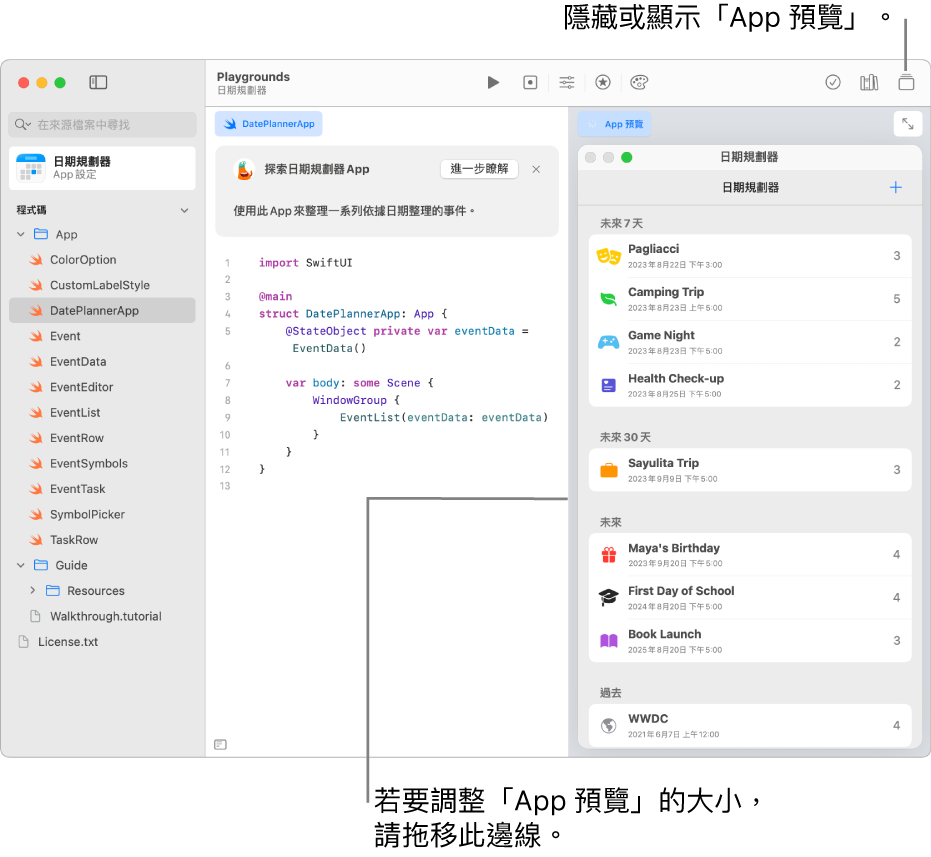
Task: Open the sliders settings icon in toolbar
Action: 566,82
